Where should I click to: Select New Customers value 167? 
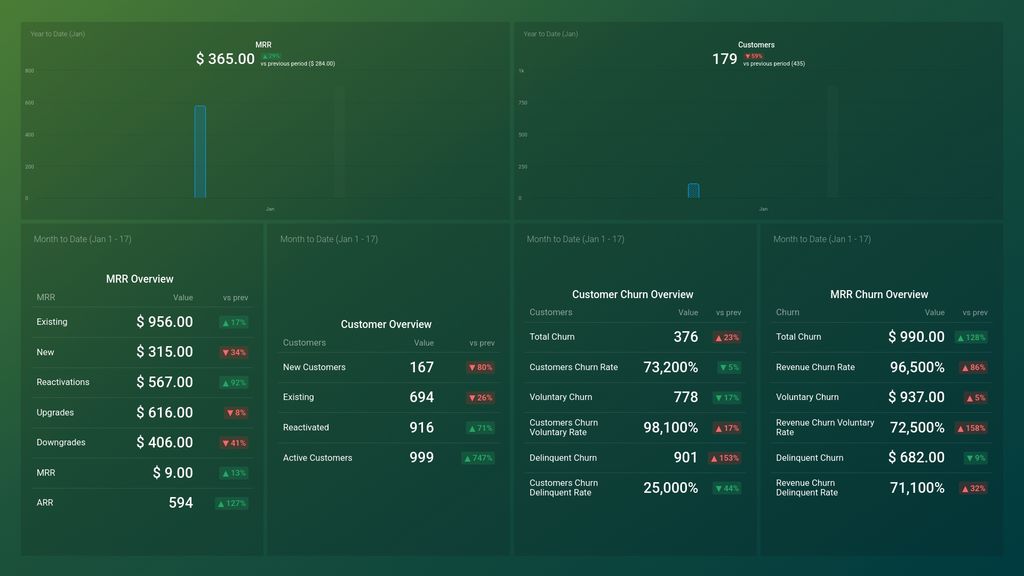[422, 368]
